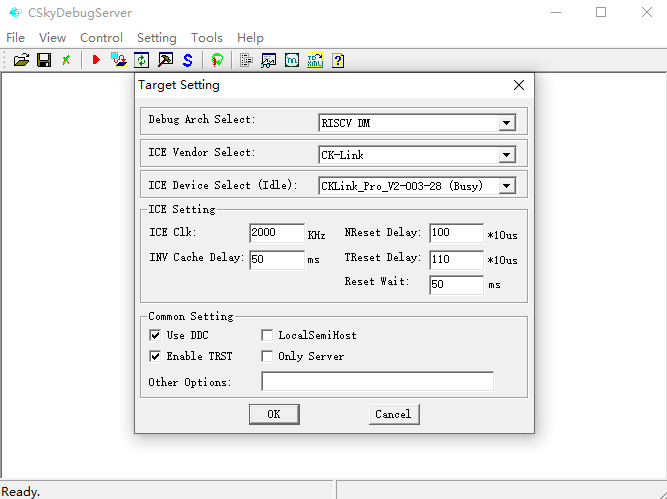Screen dimensions: 667x499
Task: Uncheck the Use DDC checkbox
Action: pos(155,336)
